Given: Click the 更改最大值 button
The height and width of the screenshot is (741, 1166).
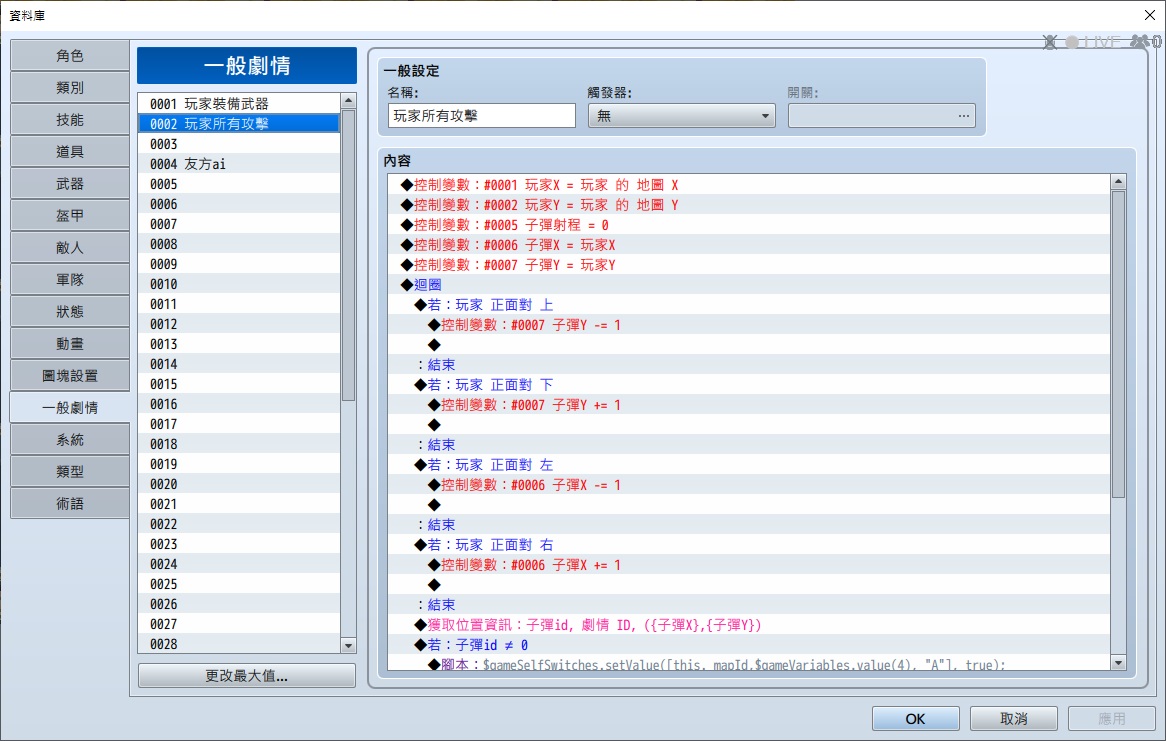Looking at the screenshot, I should pyautogui.click(x=247, y=676).
